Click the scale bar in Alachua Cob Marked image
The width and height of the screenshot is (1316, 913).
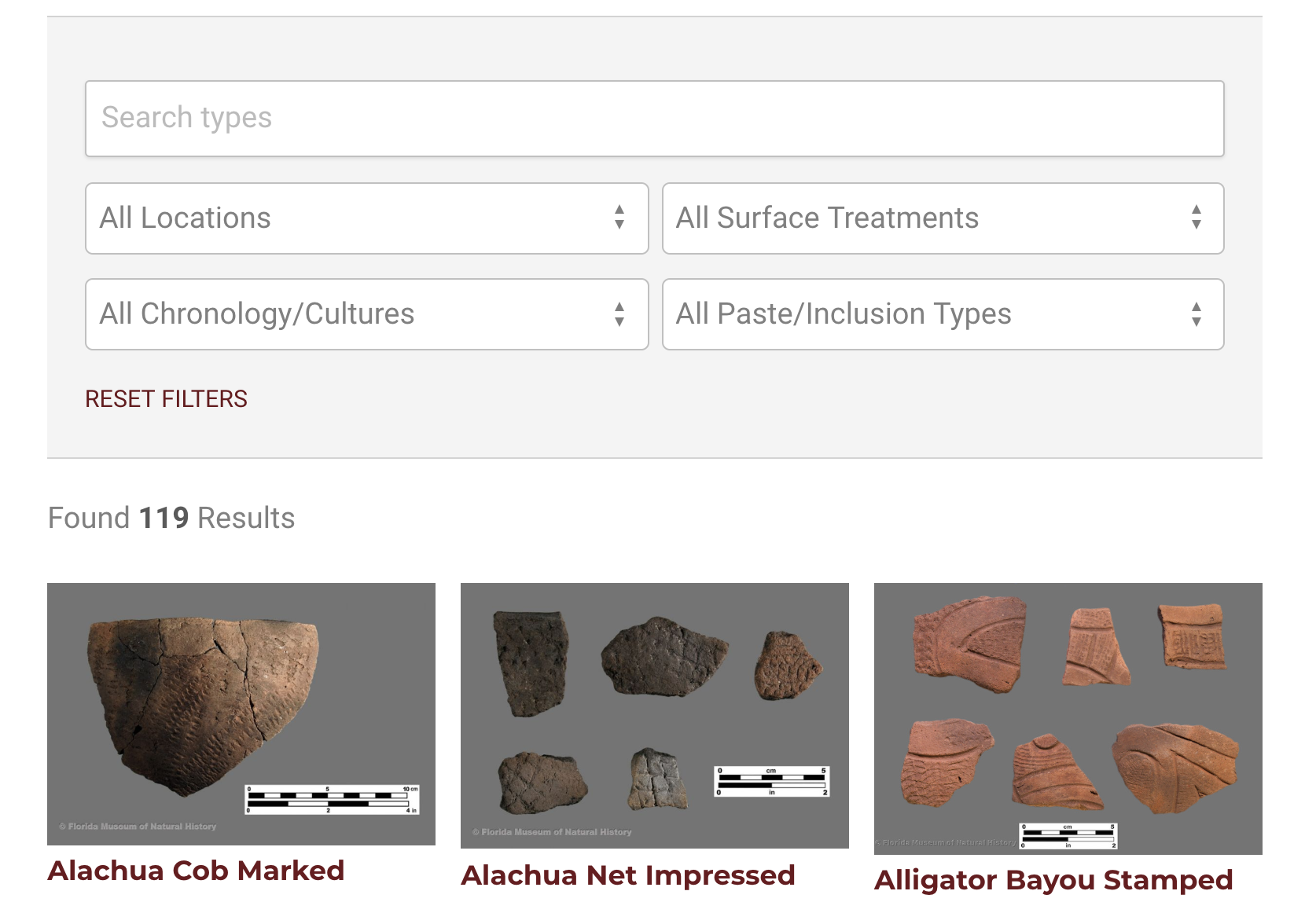(332, 799)
